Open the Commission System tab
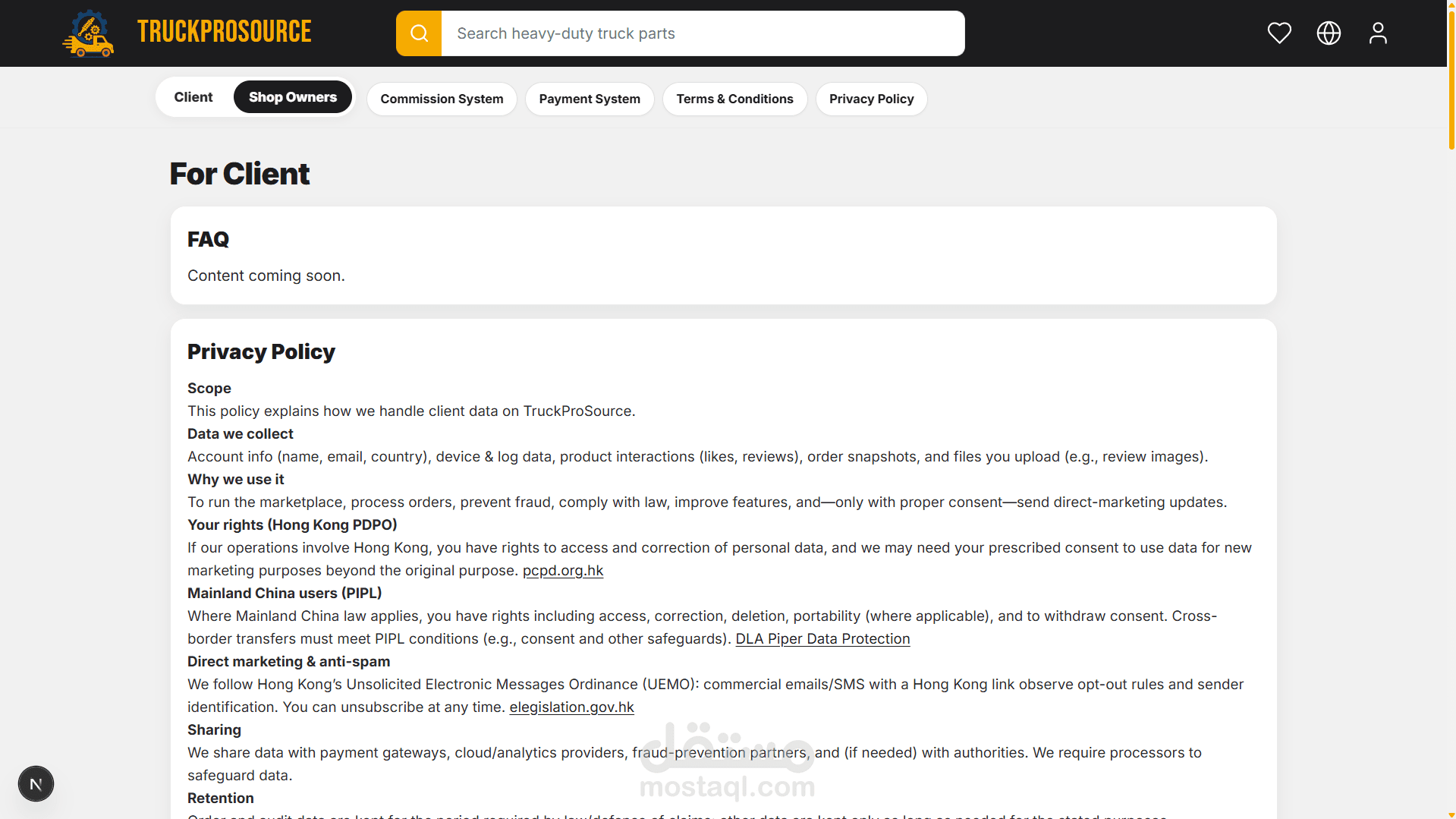This screenshot has height=819, width=1456. click(x=442, y=99)
